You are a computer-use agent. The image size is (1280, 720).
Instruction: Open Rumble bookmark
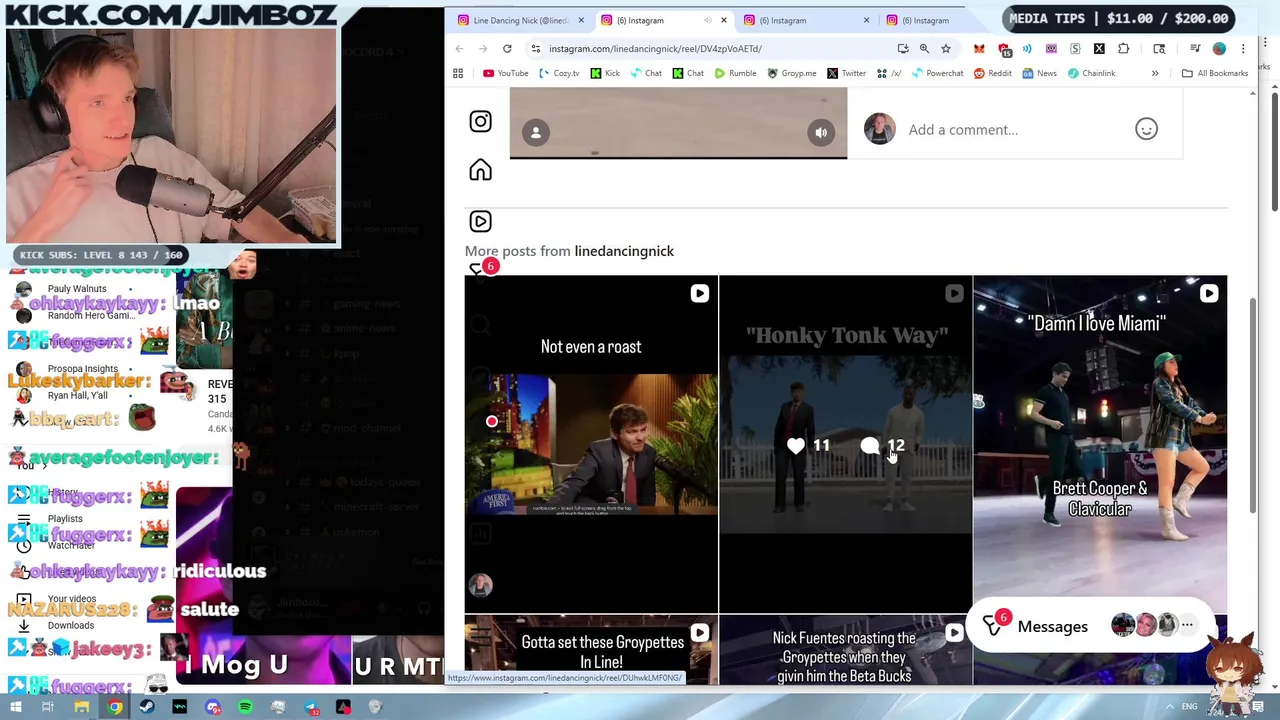(735, 73)
